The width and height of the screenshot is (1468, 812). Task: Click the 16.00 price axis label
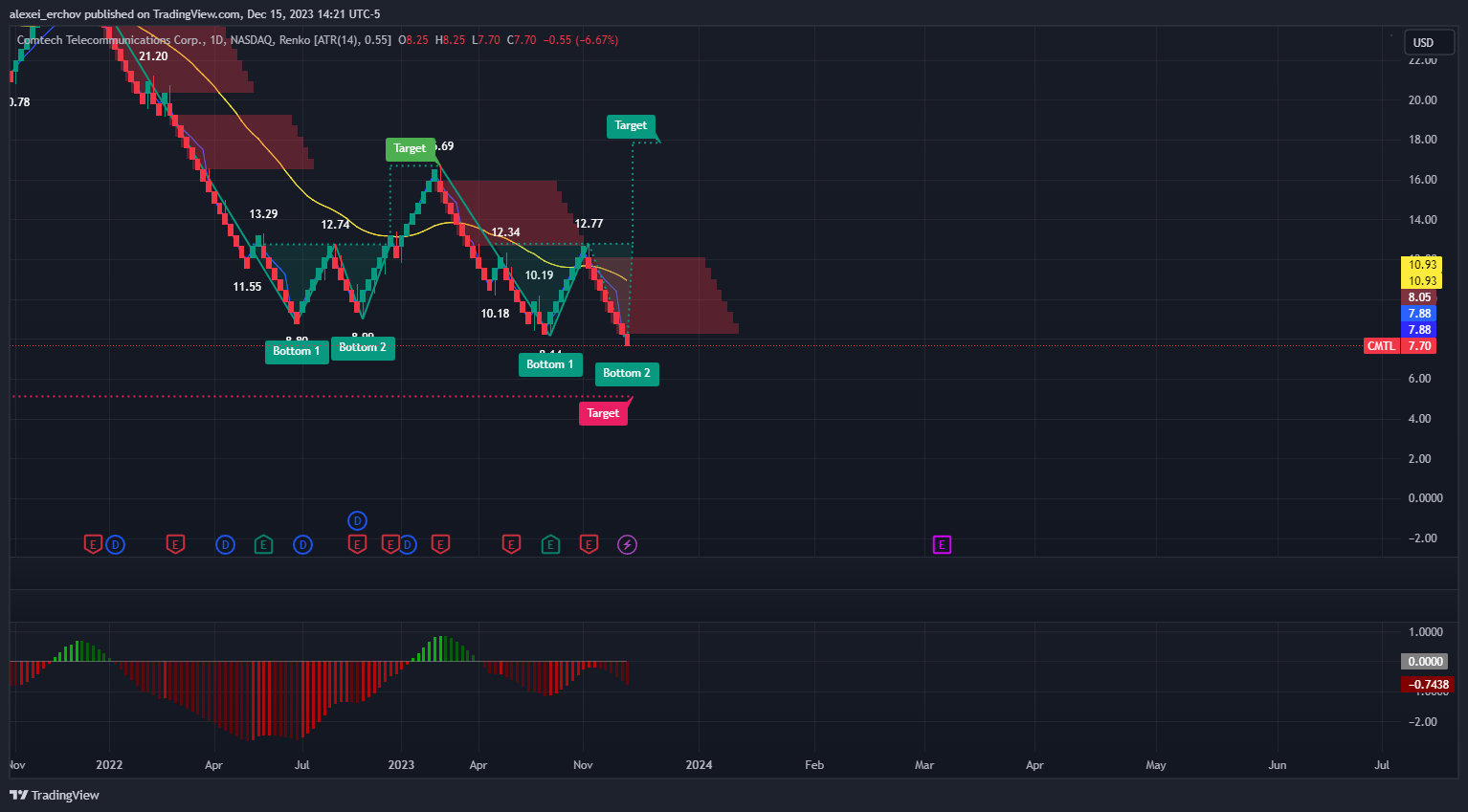click(1423, 180)
